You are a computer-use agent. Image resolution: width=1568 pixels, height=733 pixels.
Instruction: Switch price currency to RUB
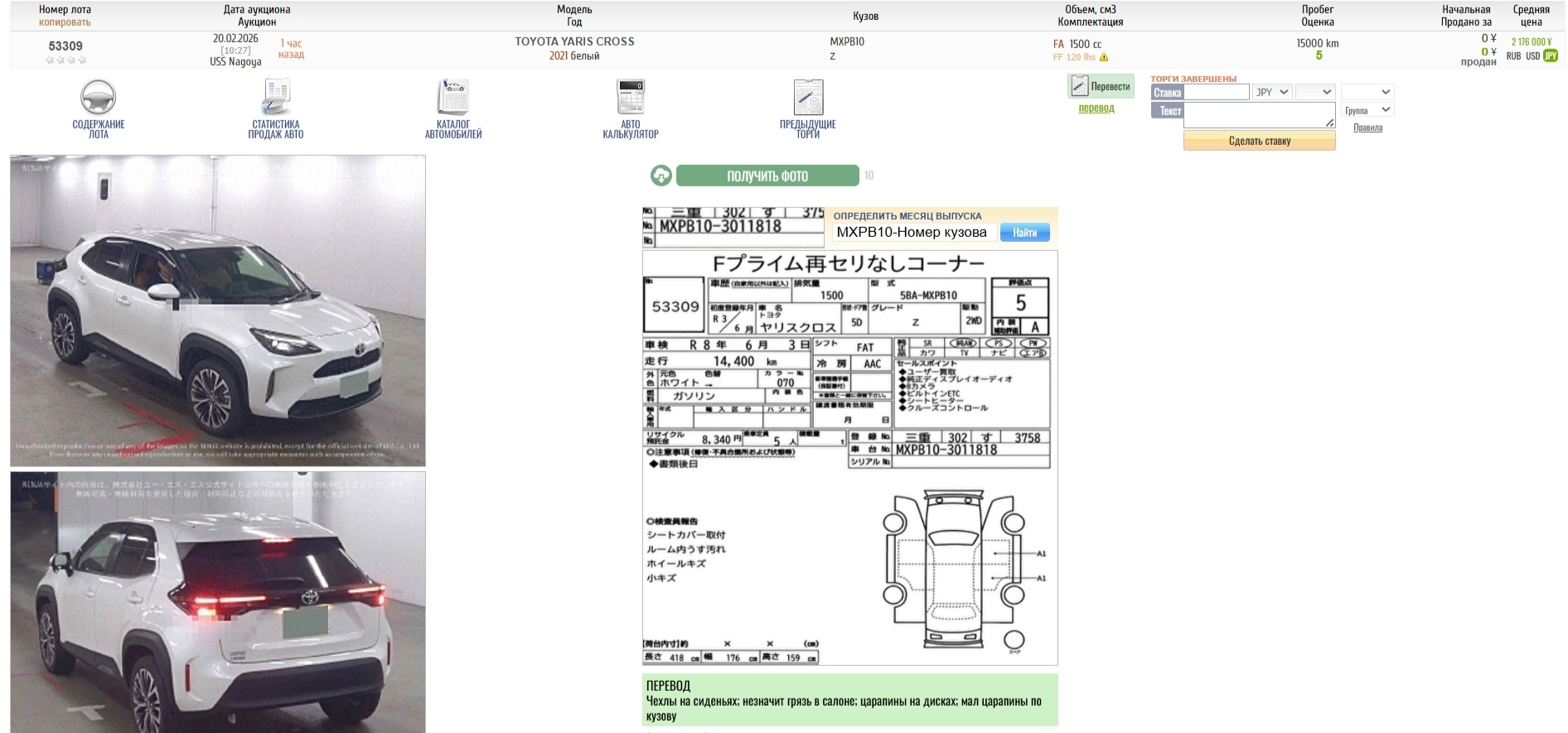pyautogui.click(x=1513, y=56)
